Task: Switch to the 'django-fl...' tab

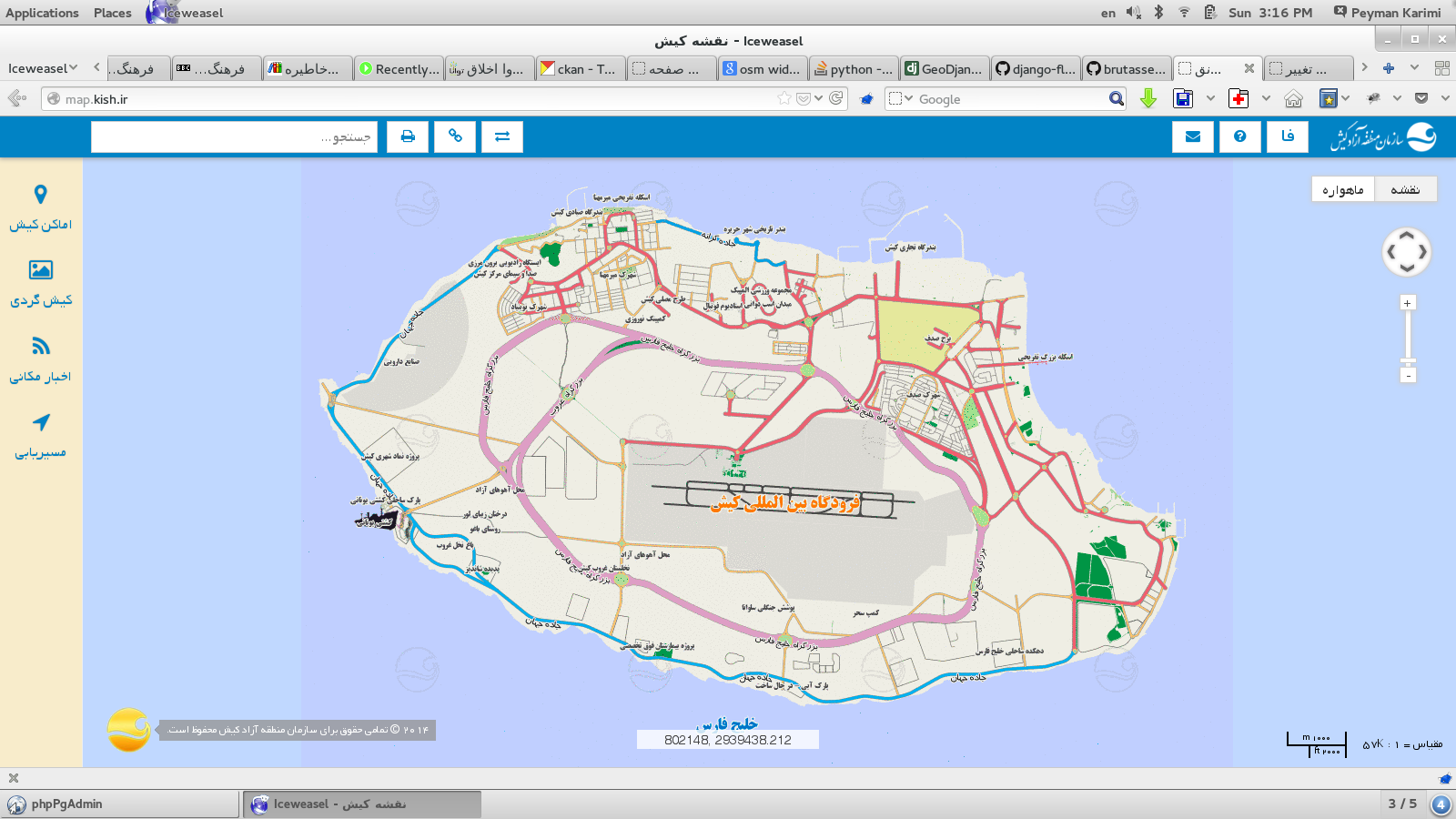Action: (1036, 68)
